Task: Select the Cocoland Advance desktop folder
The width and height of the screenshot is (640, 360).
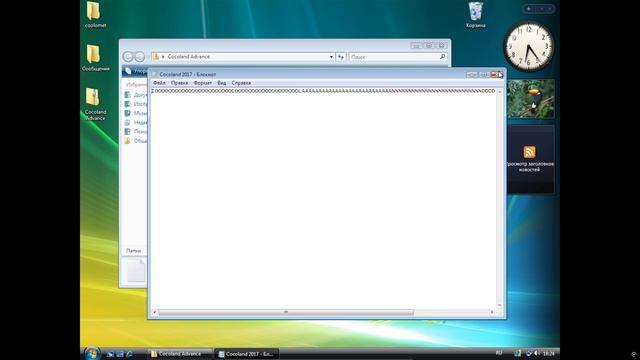Action: (x=95, y=104)
